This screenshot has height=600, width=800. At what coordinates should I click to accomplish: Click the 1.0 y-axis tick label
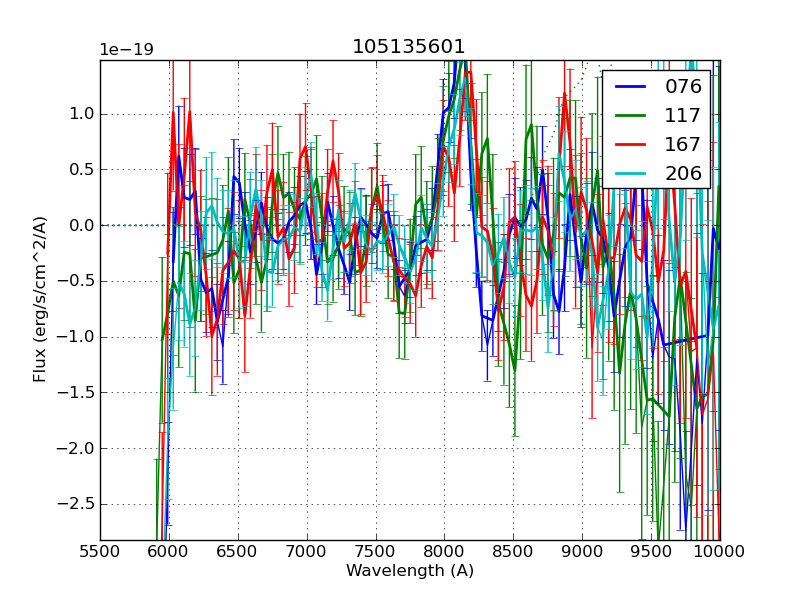pyautogui.click(x=80, y=114)
